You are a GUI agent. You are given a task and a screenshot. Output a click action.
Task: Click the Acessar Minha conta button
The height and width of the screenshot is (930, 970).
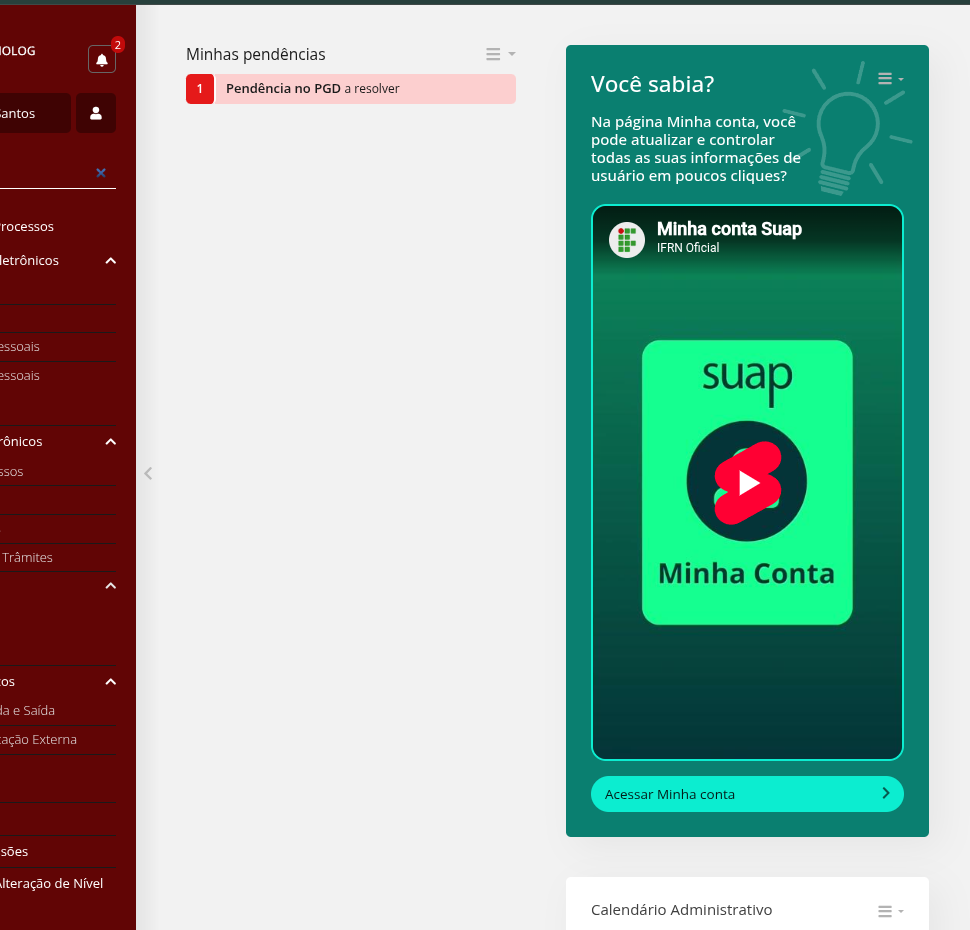(x=747, y=794)
